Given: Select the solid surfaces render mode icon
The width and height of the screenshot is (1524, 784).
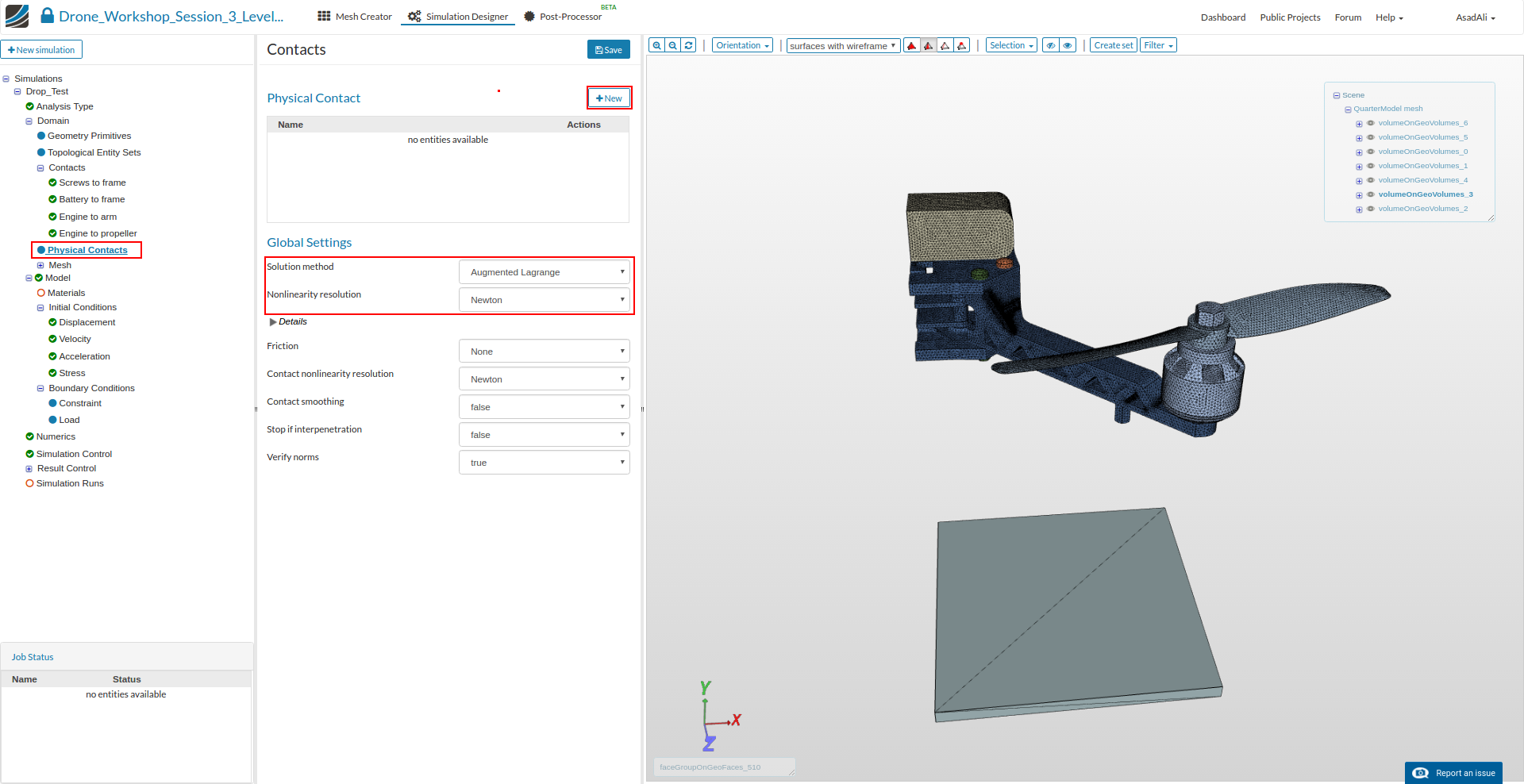Looking at the screenshot, I should pyautogui.click(x=912, y=45).
